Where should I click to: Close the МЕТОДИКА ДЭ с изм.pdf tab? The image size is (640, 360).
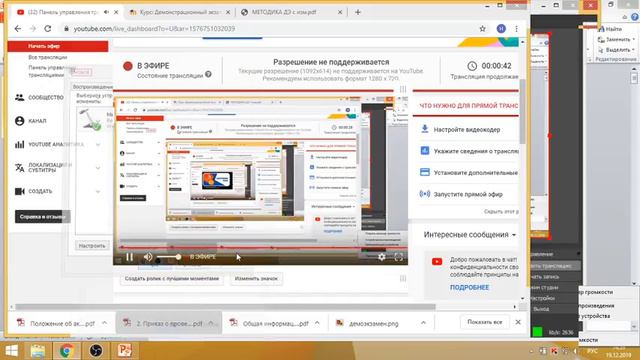(340, 12)
